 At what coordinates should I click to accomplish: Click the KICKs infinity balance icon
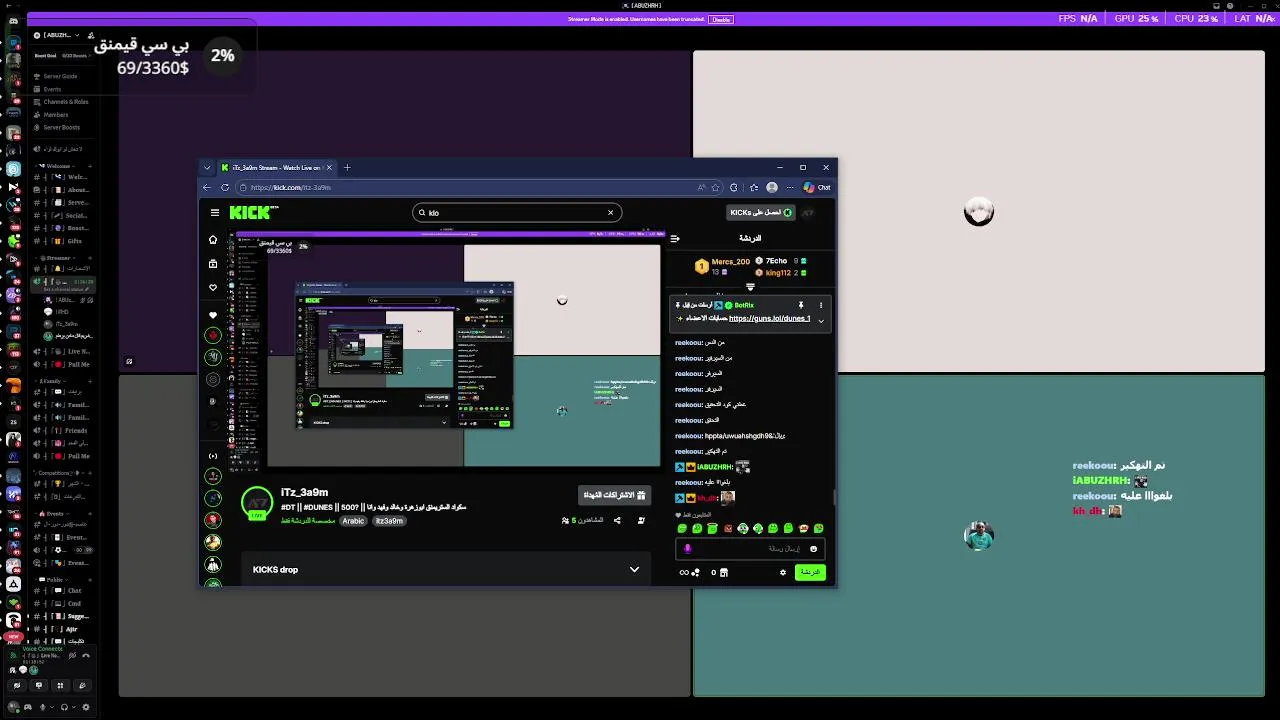tap(689, 572)
